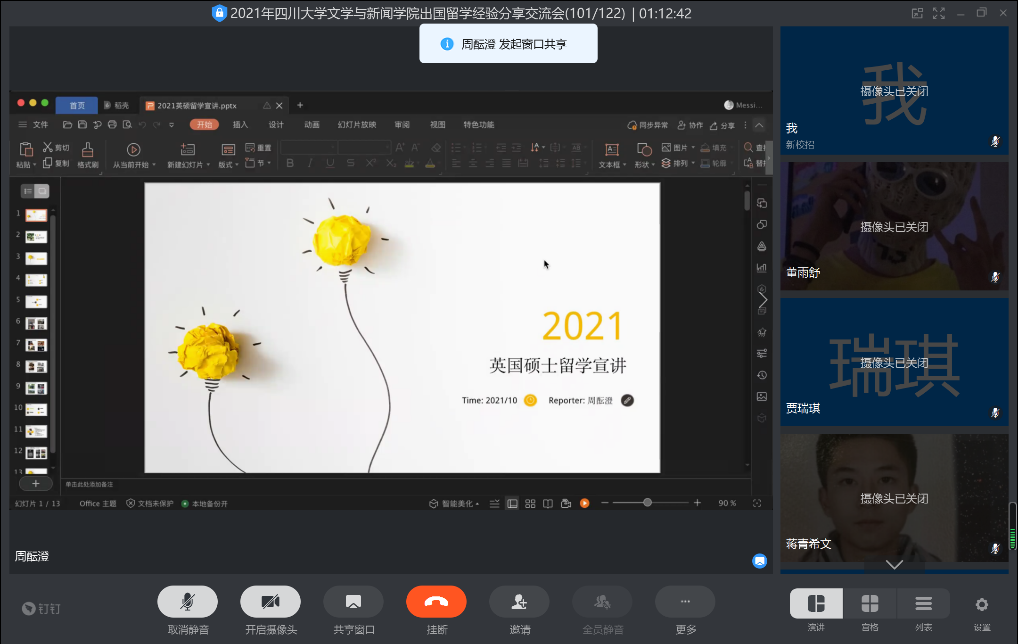
Task: Click the lock icon beside meeting title
Action: [220, 13]
